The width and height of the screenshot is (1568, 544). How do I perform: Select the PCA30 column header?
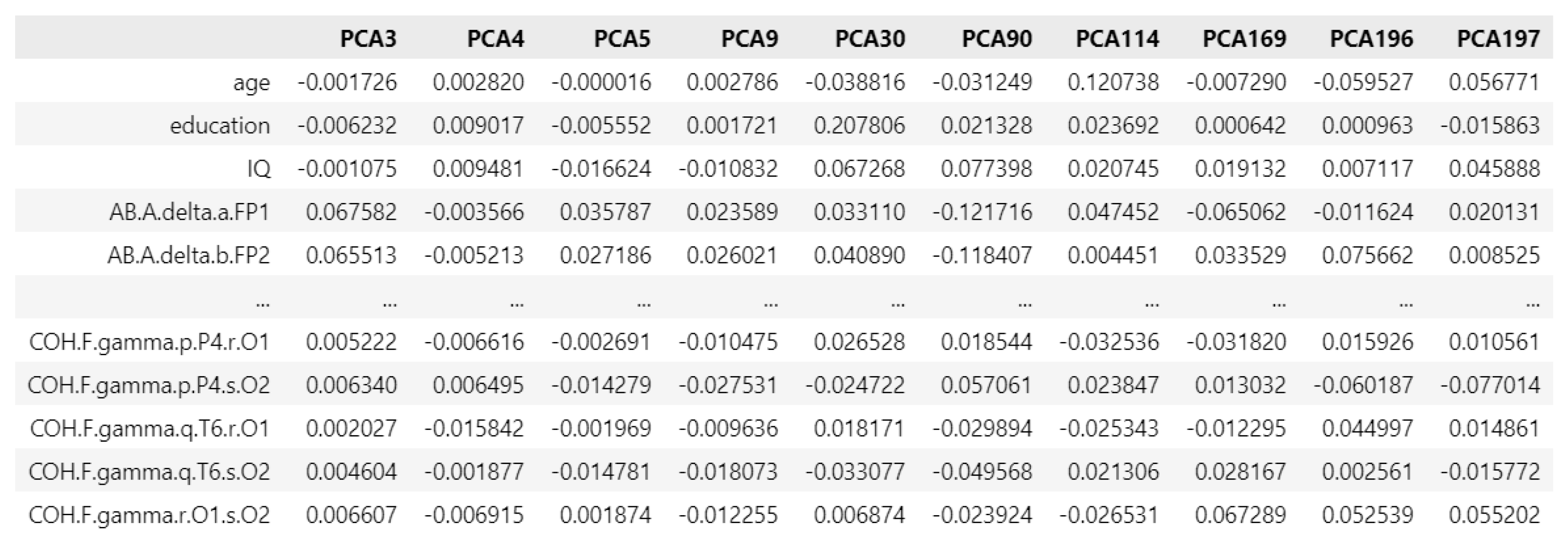click(870, 39)
